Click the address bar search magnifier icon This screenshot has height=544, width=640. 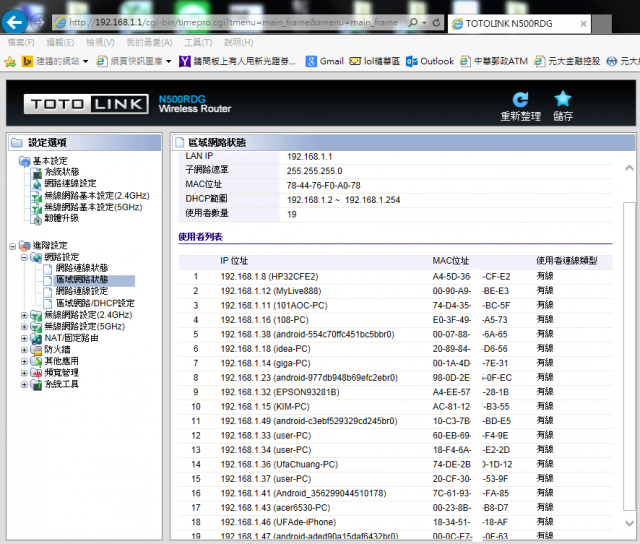coord(413,22)
